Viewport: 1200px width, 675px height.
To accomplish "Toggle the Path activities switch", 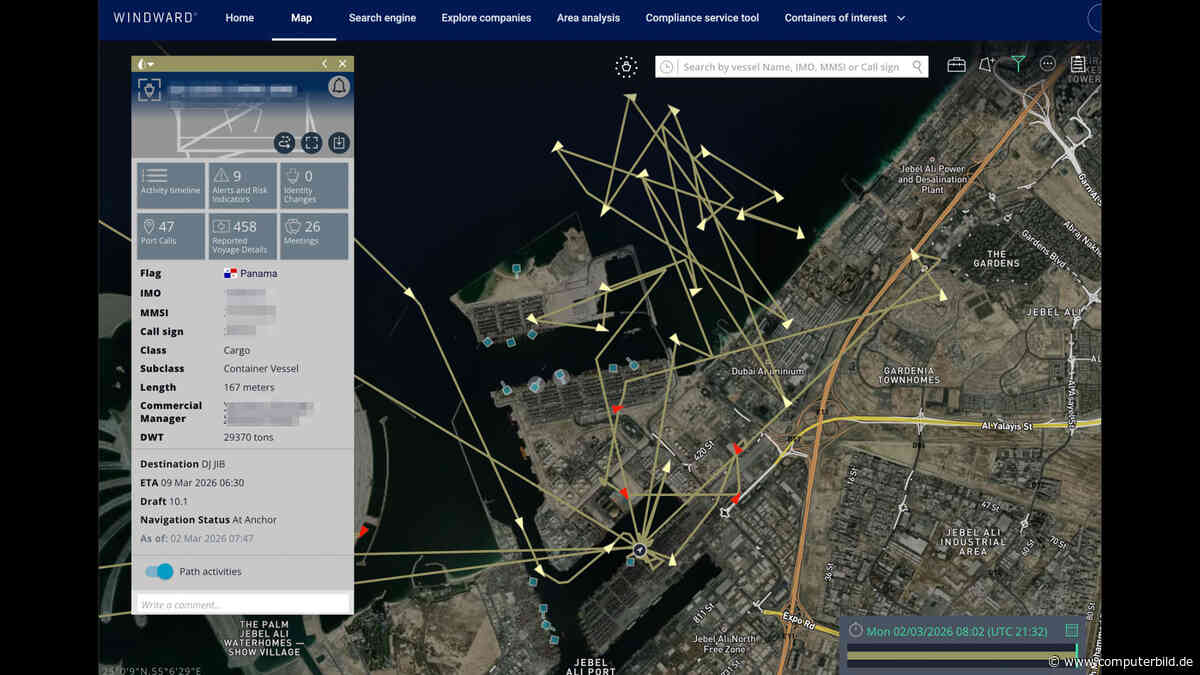I will pos(159,571).
